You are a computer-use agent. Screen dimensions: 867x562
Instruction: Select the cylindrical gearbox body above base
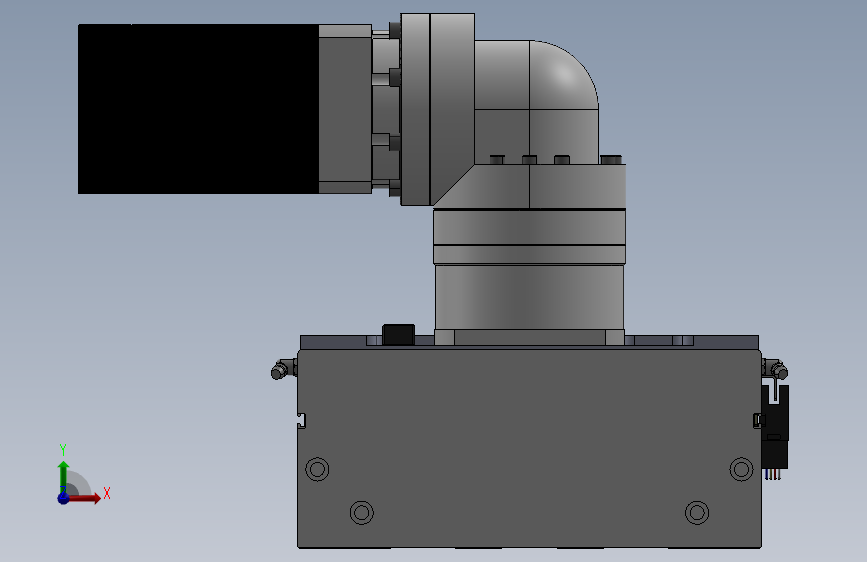529,297
